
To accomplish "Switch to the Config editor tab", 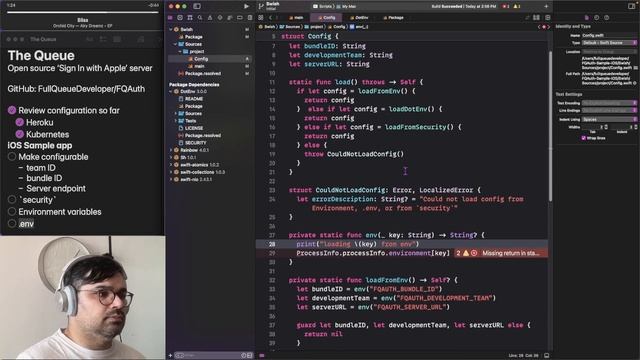I will tap(327, 18).
